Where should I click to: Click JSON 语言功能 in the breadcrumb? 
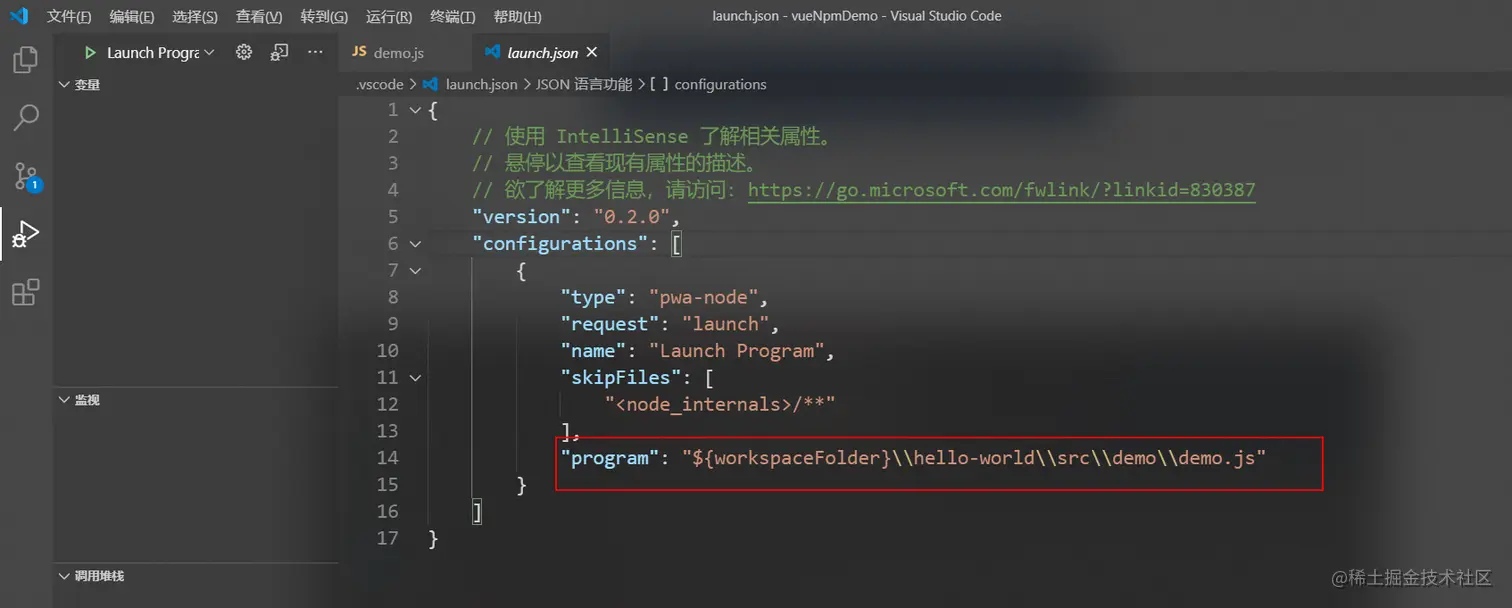584,85
